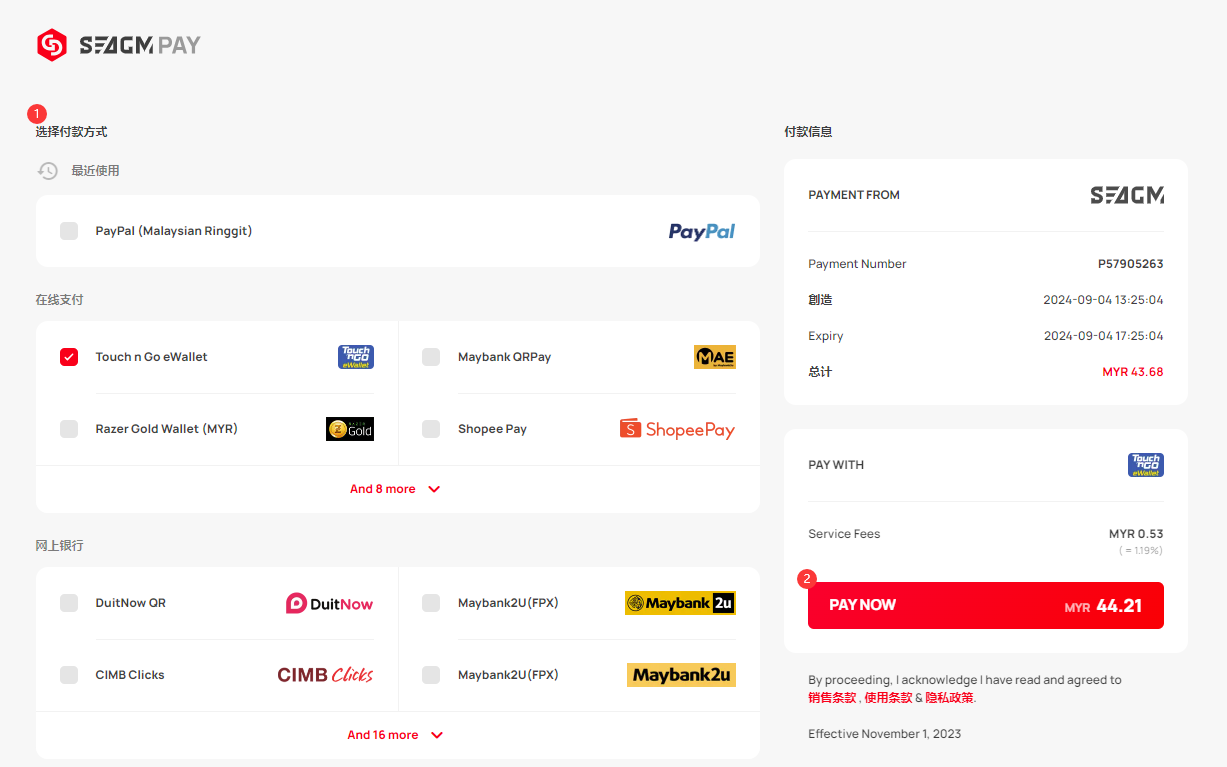Click the Shopee Pay label
This screenshot has height=767, width=1227.
click(492, 429)
